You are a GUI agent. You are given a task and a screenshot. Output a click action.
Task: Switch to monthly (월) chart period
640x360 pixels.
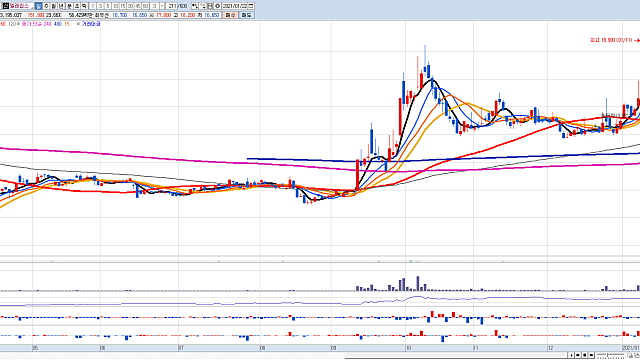54,6
